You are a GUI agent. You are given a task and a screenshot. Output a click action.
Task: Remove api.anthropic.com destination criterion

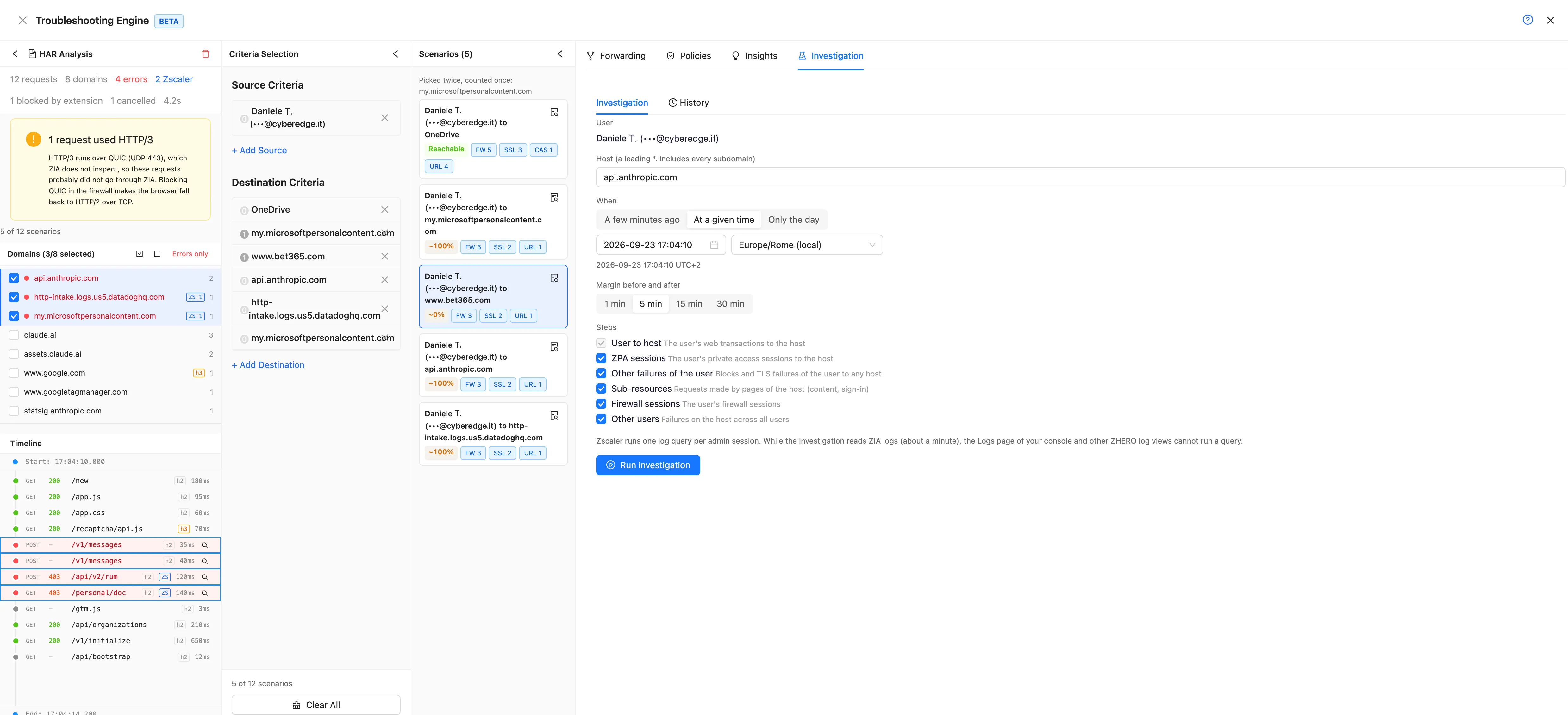(385, 280)
